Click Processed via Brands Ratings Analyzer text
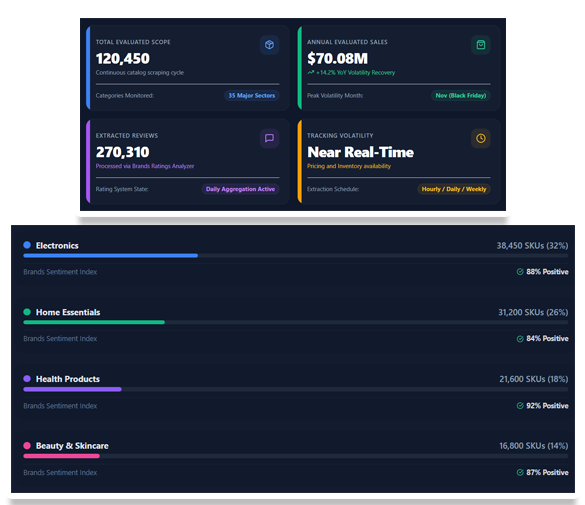Viewport: 585px width, 505px height. [x=145, y=166]
